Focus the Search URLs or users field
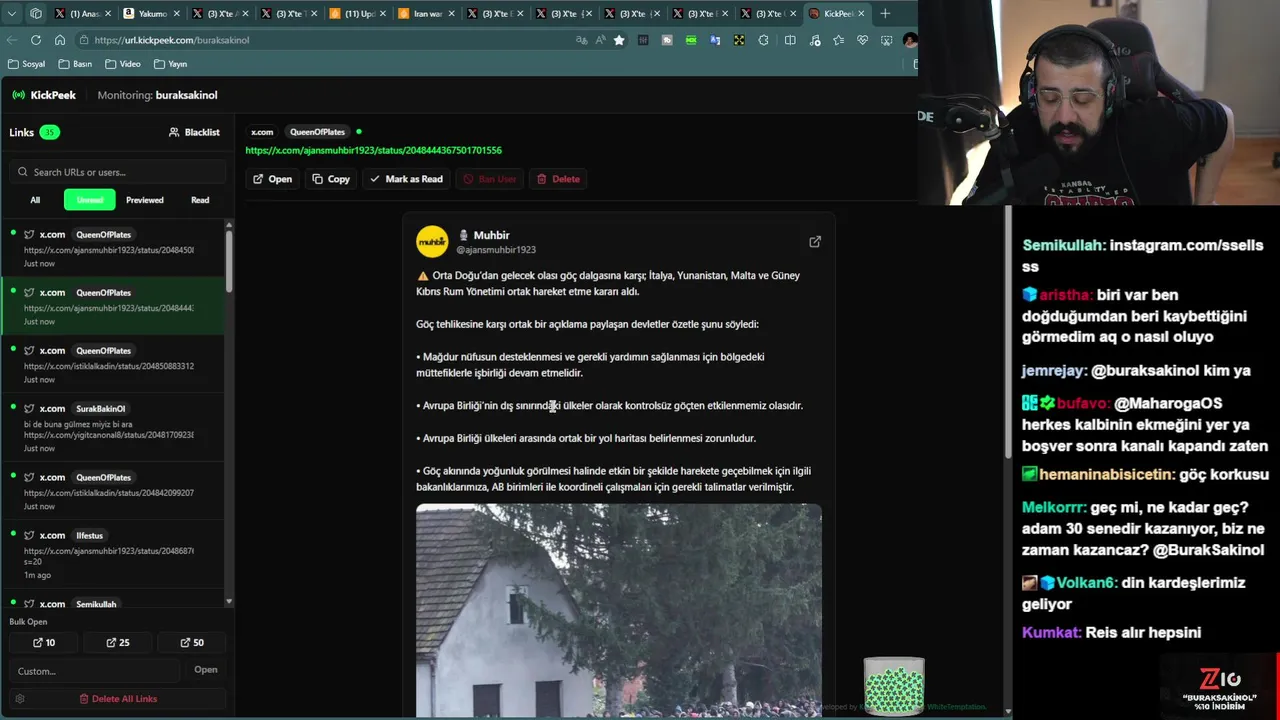This screenshot has height=720, width=1280. (118, 172)
